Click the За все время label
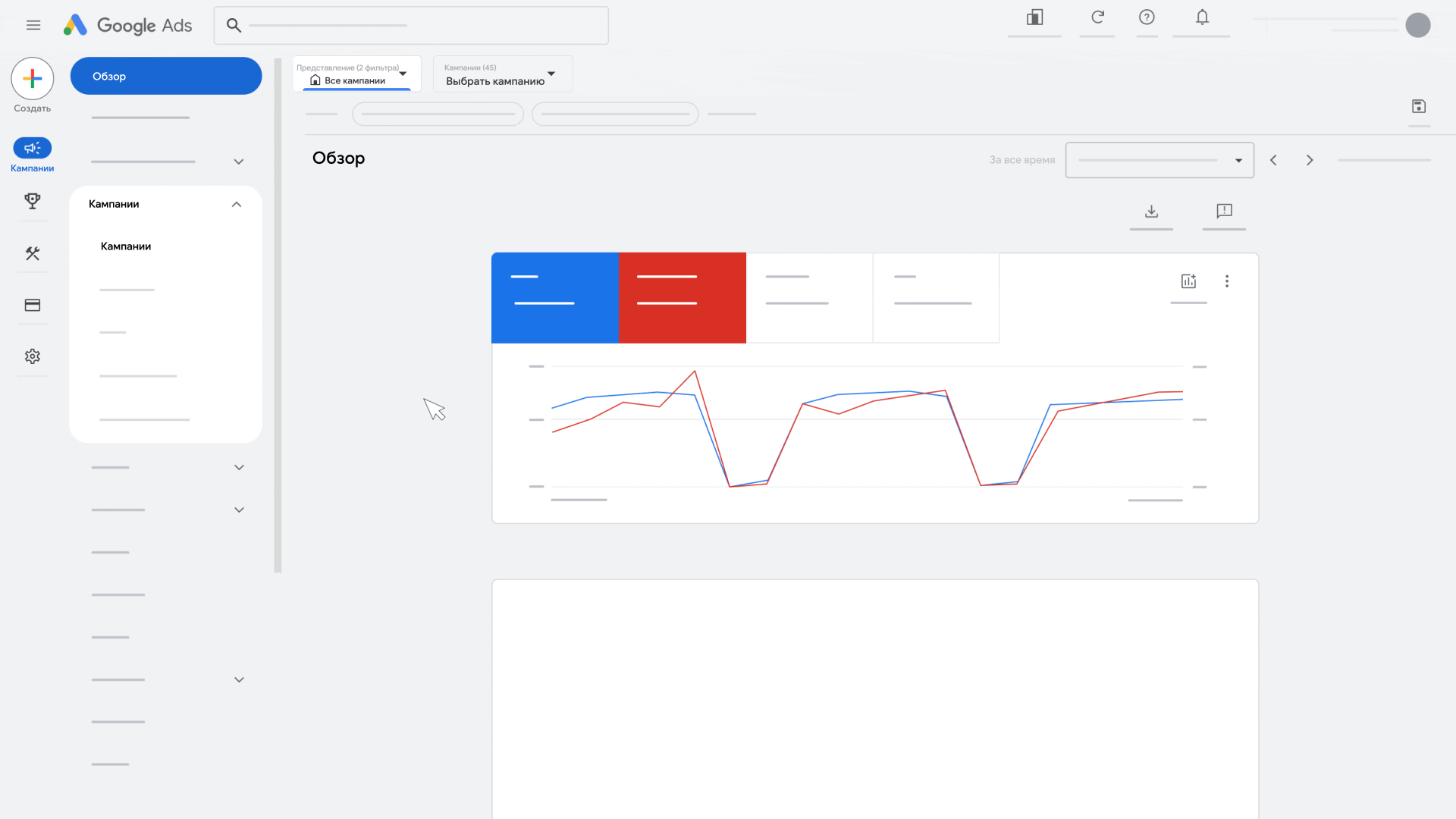Screen dimensions: 1456x819 coord(1022,160)
